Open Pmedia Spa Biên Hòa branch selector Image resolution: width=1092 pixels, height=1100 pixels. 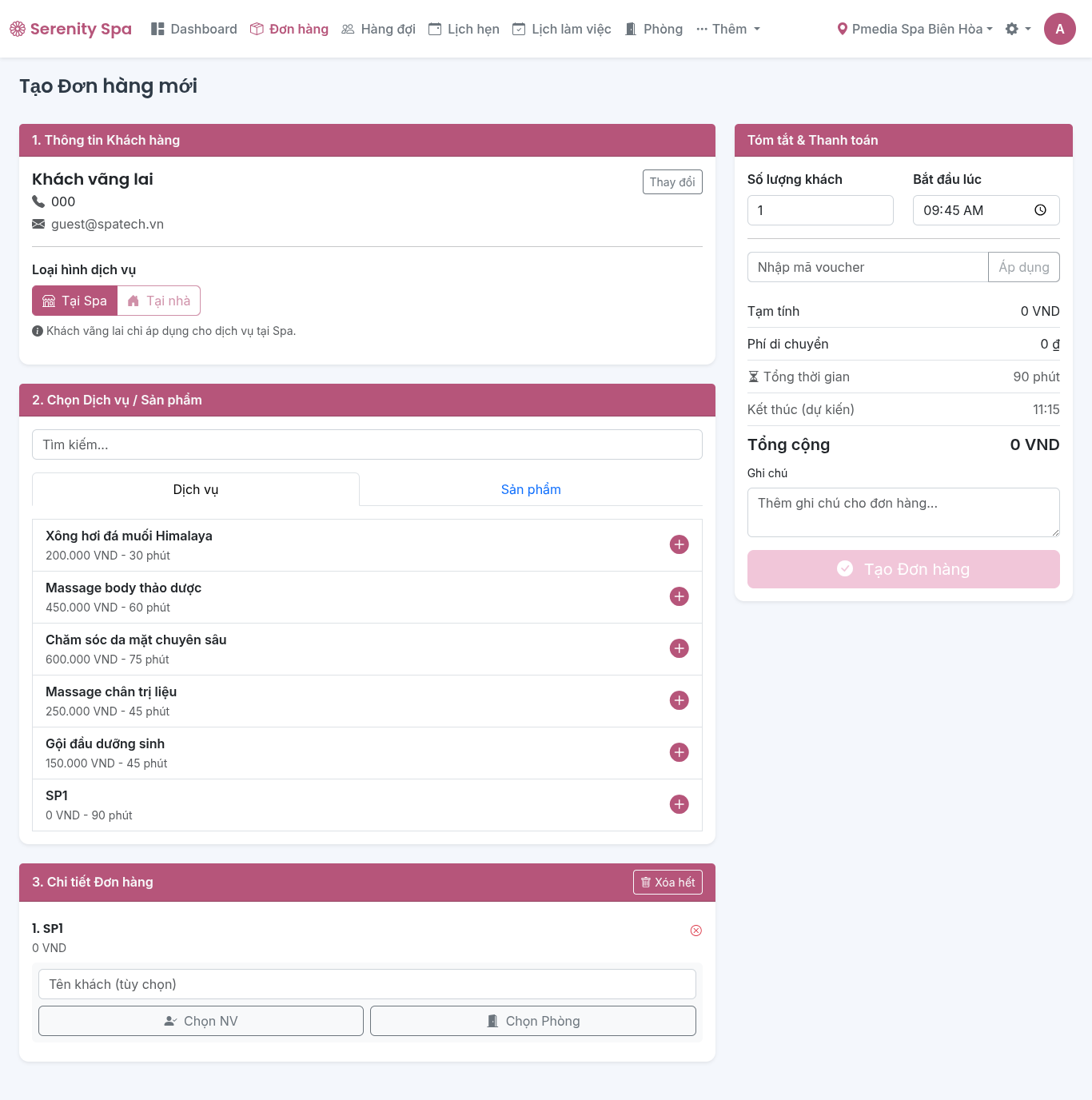[915, 29]
